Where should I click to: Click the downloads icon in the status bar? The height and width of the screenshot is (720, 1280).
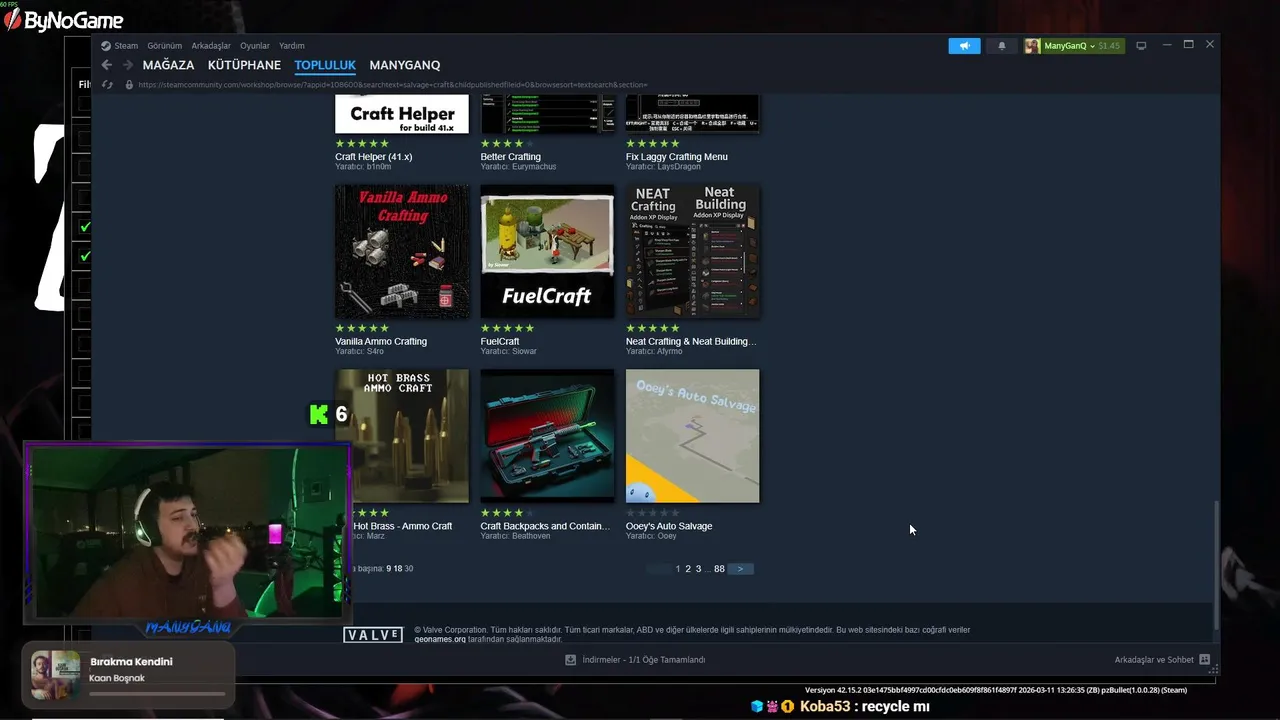click(571, 660)
